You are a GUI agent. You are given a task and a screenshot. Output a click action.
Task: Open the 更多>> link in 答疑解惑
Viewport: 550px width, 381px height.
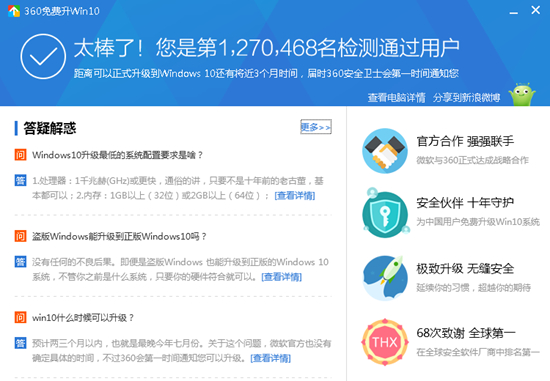[316, 127]
